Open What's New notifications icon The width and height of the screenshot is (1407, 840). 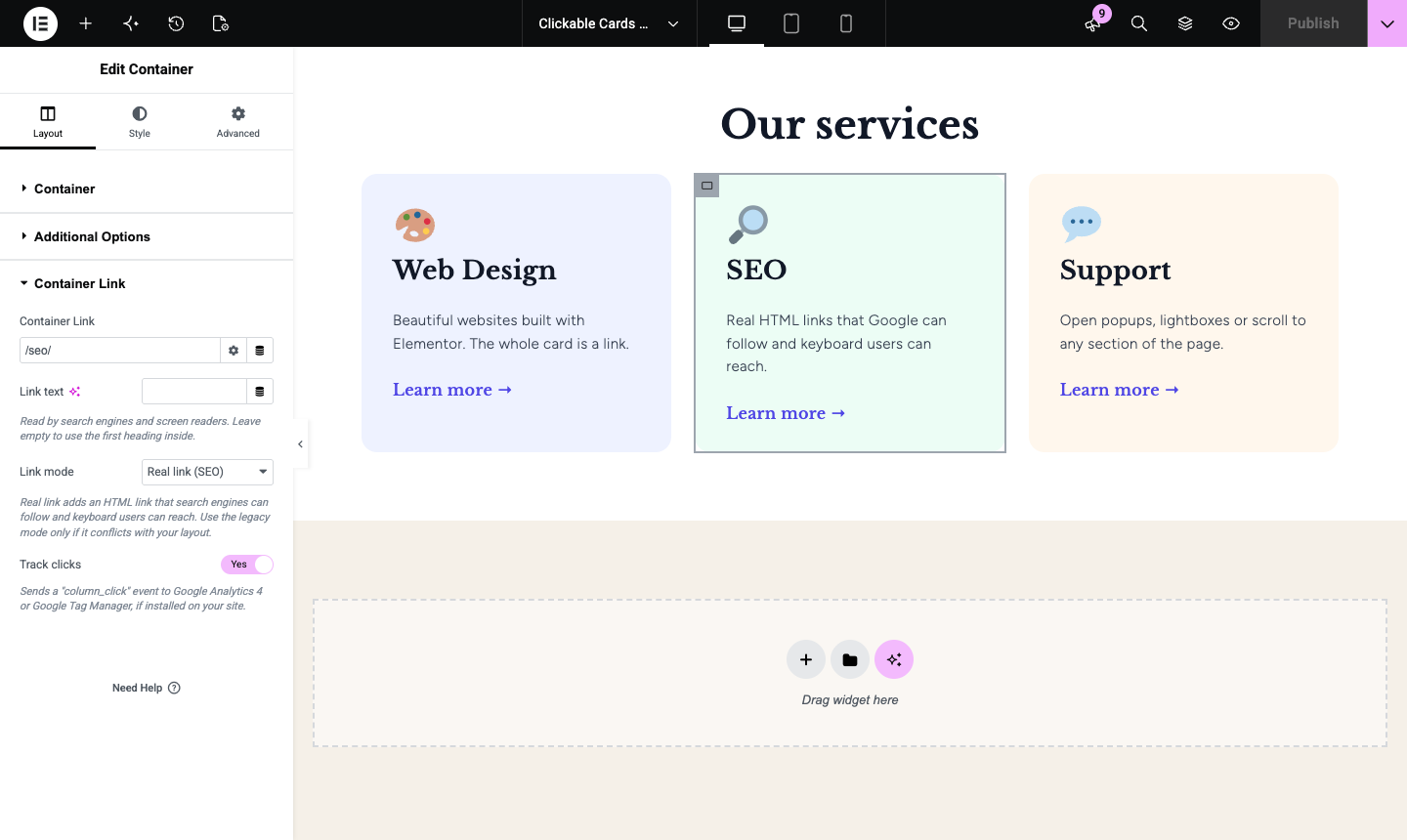pos(1093,23)
